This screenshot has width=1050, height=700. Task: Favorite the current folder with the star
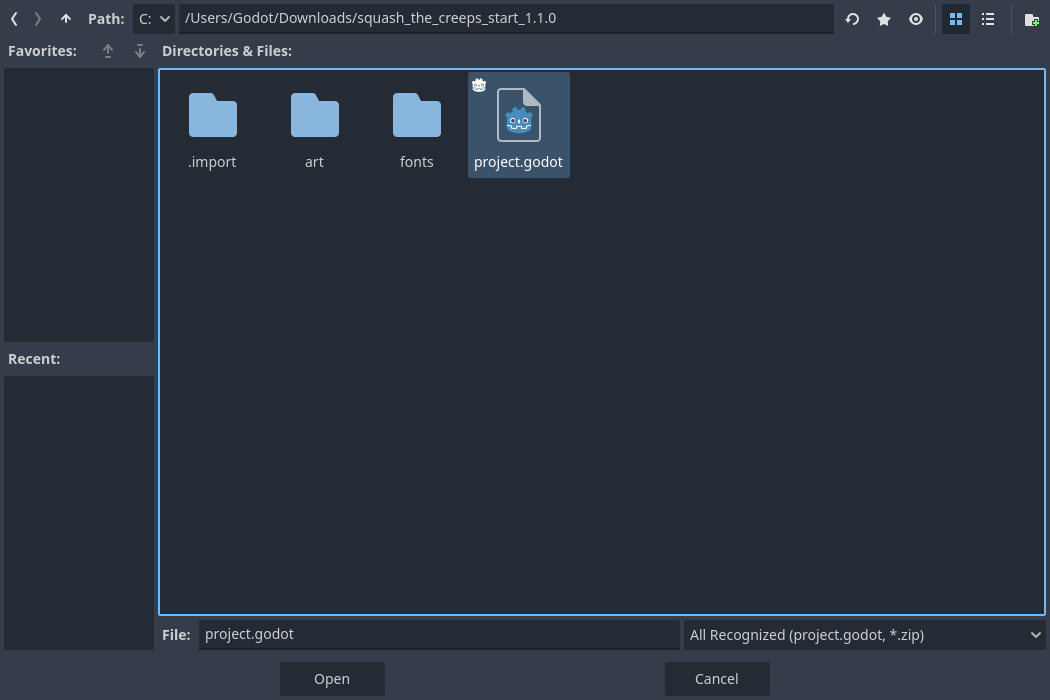pos(883,19)
